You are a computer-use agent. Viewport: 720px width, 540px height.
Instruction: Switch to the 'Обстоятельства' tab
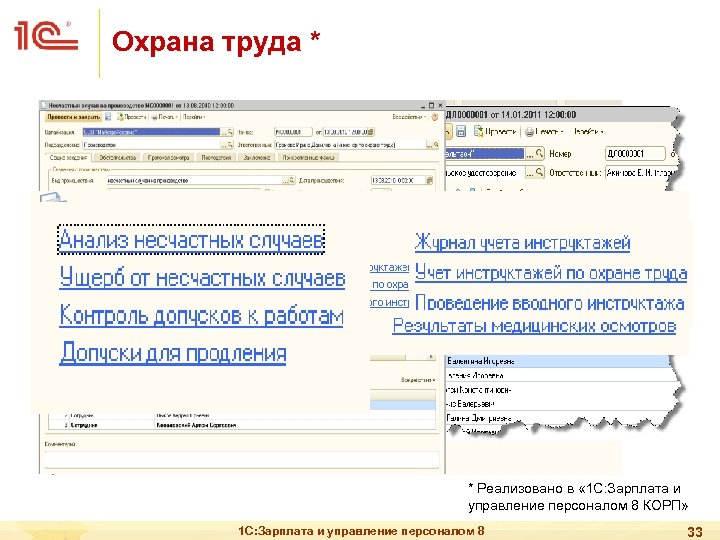[x=118, y=158]
